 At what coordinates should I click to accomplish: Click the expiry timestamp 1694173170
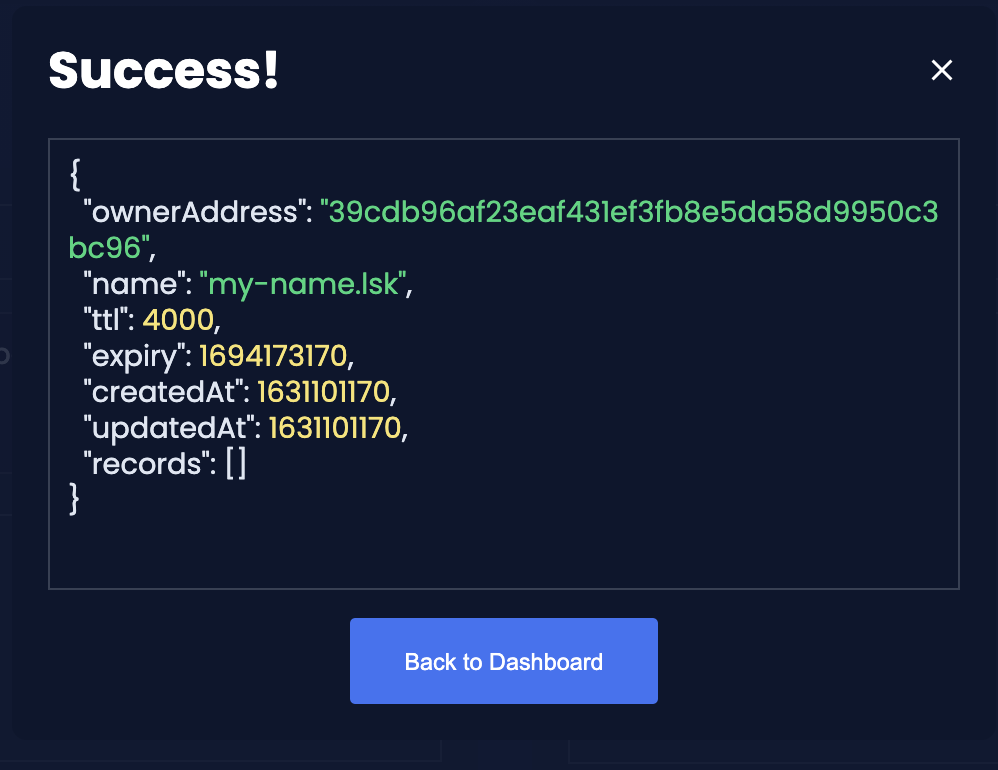pos(274,356)
